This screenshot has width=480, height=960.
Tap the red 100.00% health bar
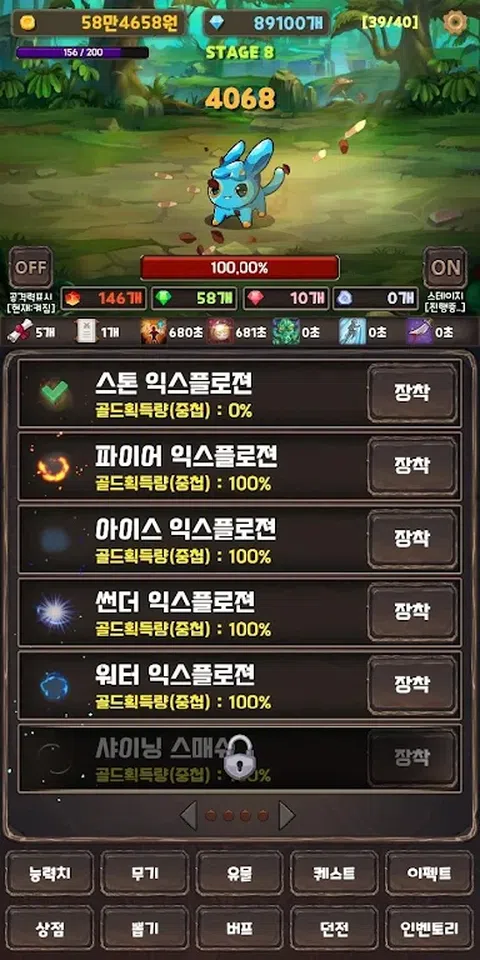tap(239, 268)
